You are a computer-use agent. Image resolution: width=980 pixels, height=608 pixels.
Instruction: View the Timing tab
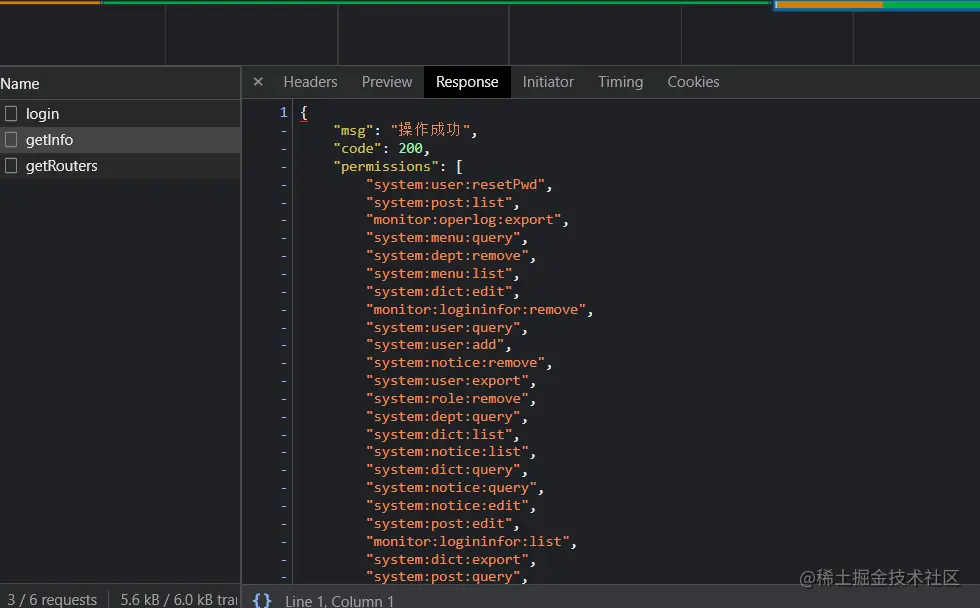[x=620, y=82]
